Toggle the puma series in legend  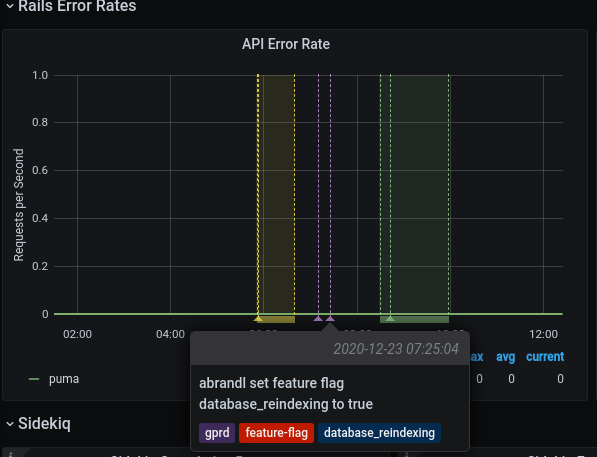[x=64, y=379]
